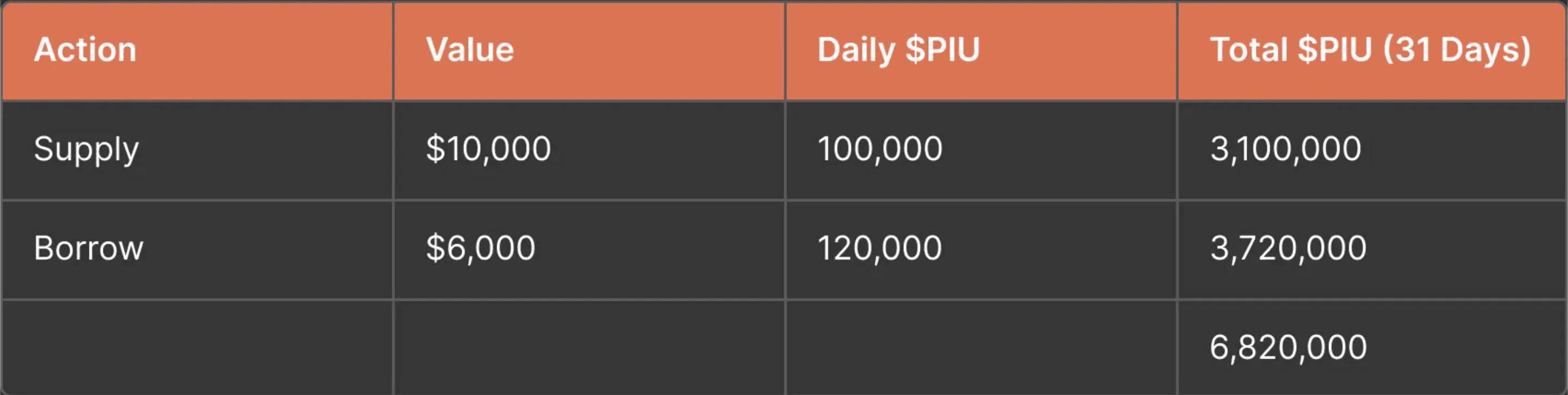The width and height of the screenshot is (1568, 395).
Task: Click the $PIU text in Daily header
Action: coord(942,50)
